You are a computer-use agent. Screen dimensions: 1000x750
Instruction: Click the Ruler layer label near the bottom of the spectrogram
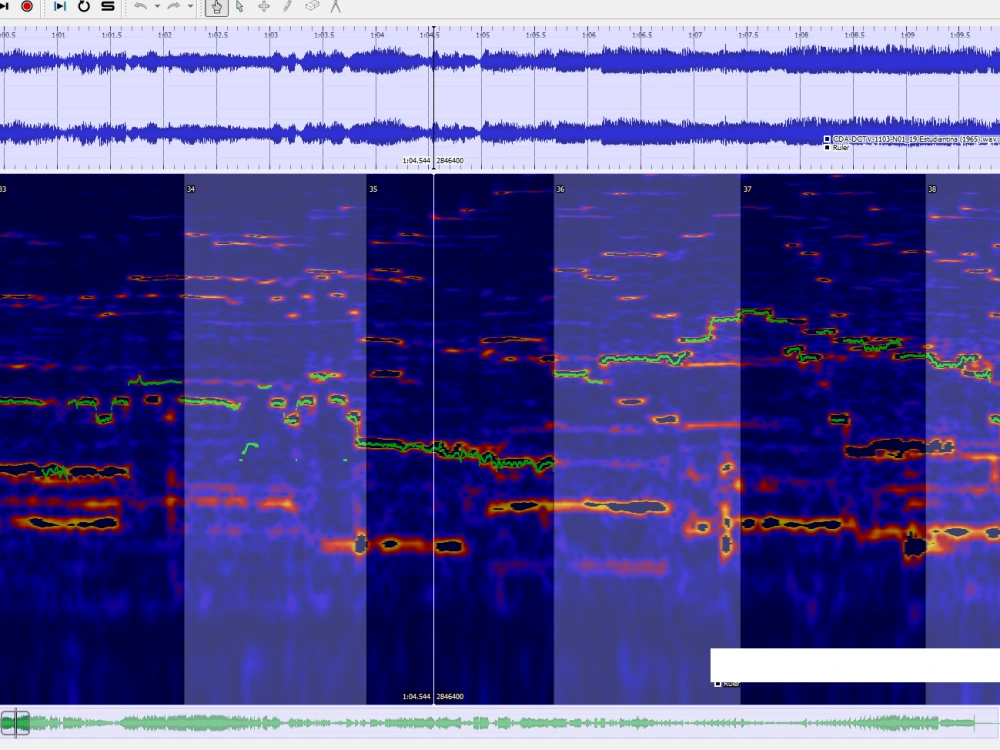click(727, 684)
